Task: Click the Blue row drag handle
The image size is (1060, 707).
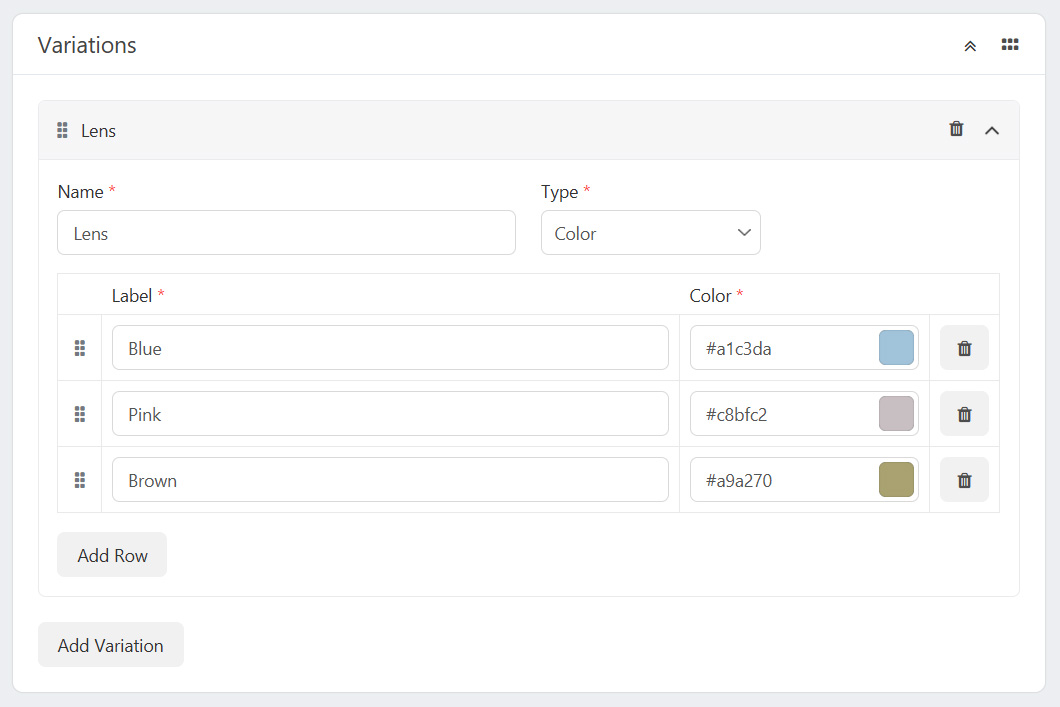Action: click(80, 348)
